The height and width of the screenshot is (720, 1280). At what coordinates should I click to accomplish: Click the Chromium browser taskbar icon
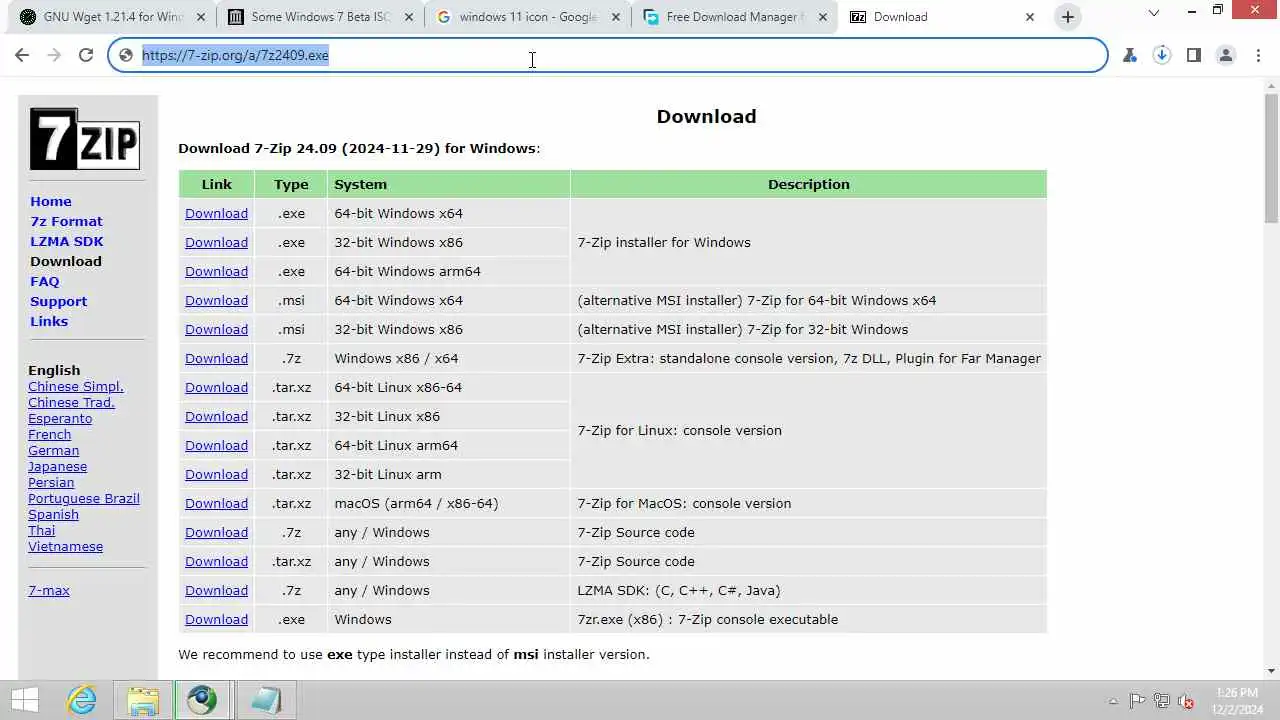click(x=202, y=700)
